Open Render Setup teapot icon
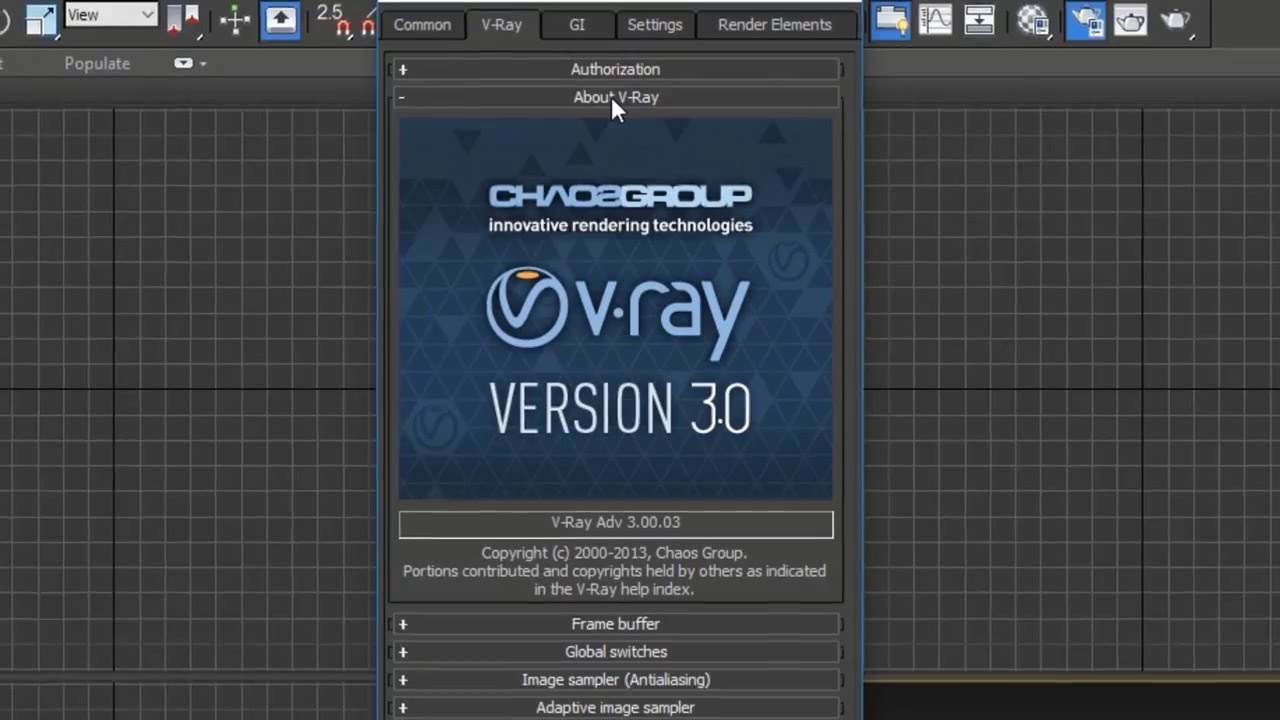Viewport: 1280px width, 720px height. (x=1085, y=20)
